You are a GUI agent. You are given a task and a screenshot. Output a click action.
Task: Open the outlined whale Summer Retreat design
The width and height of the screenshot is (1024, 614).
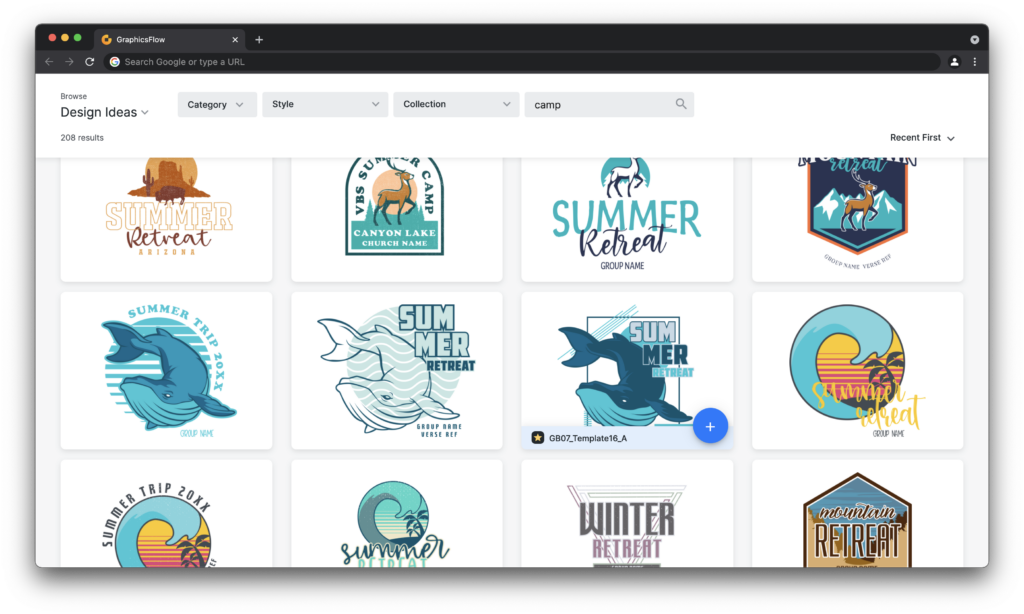point(397,370)
